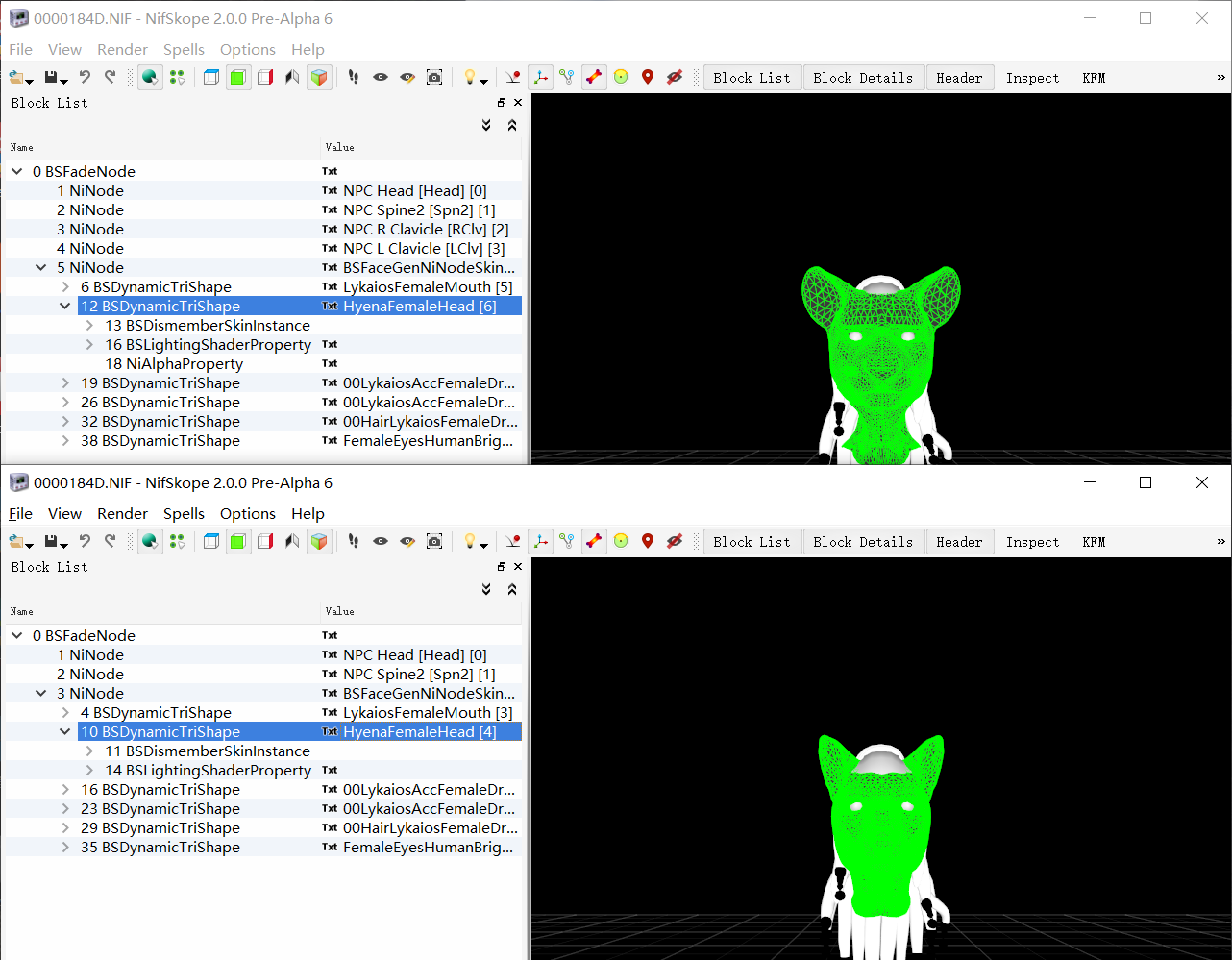The height and width of the screenshot is (960, 1232).
Task: Switch to red Side view cube in upper window
Action: (x=265, y=78)
